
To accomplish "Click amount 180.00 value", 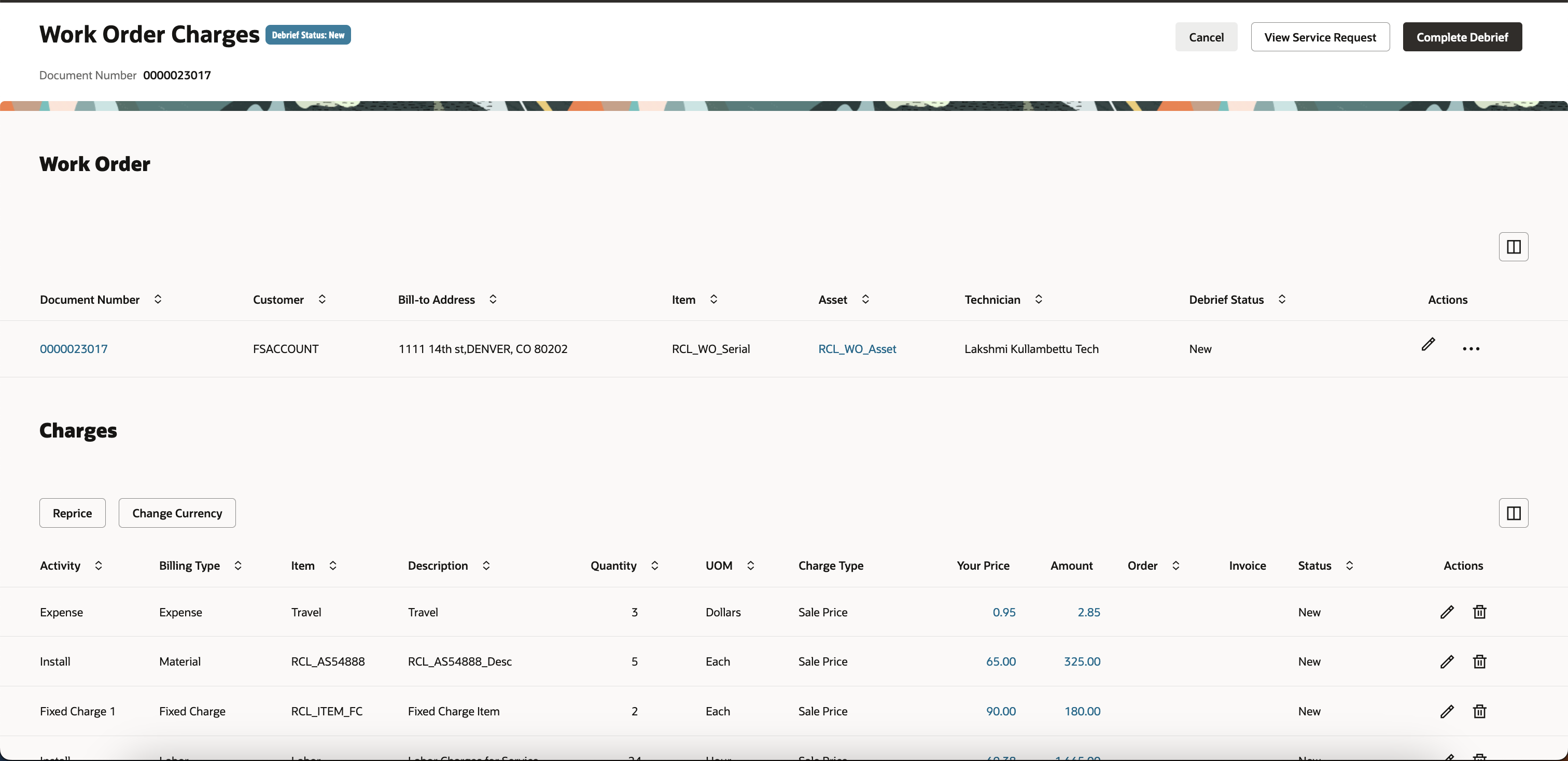I will [1082, 712].
